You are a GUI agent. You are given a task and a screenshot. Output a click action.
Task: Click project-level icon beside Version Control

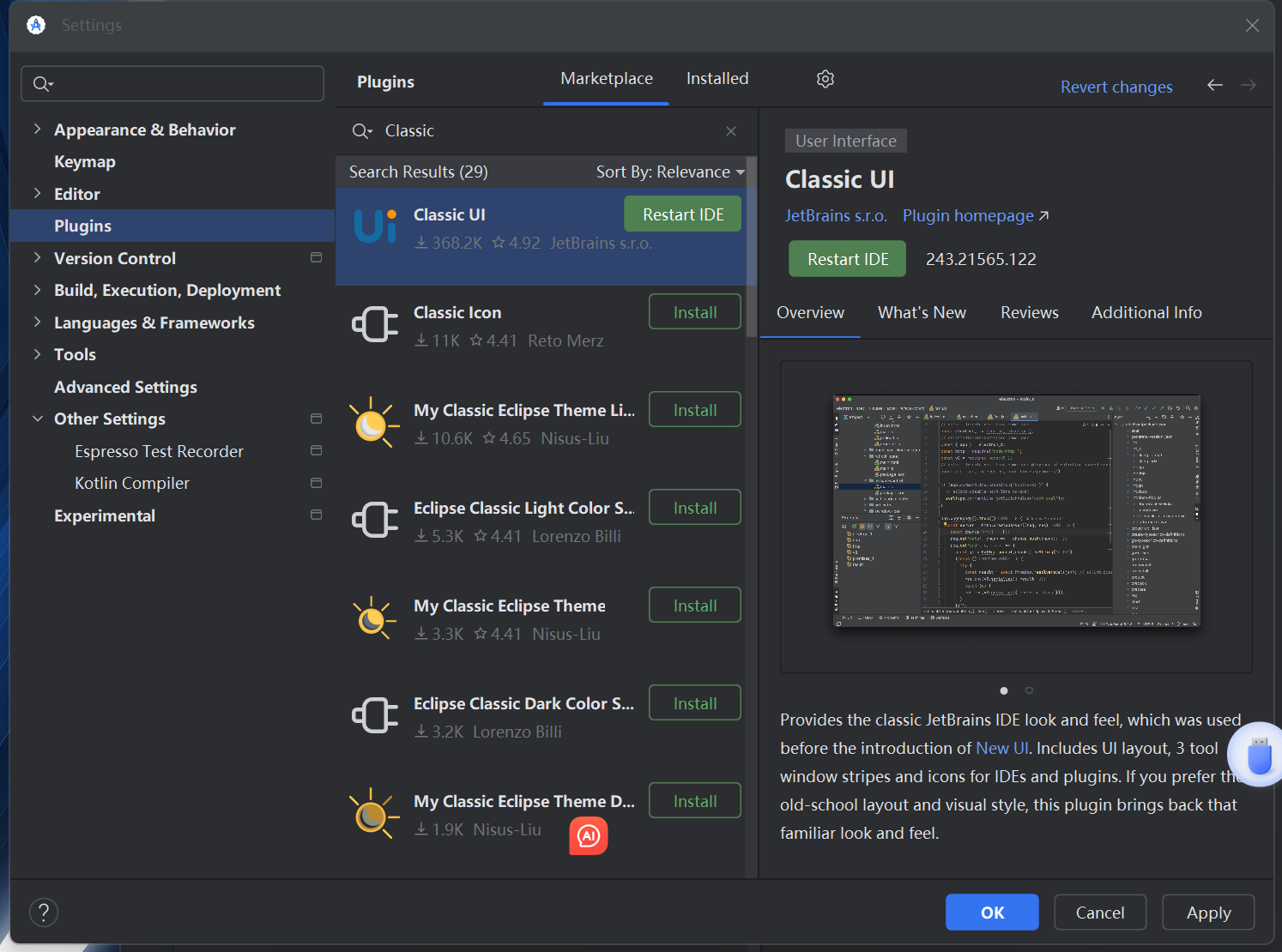tap(316, 257)
